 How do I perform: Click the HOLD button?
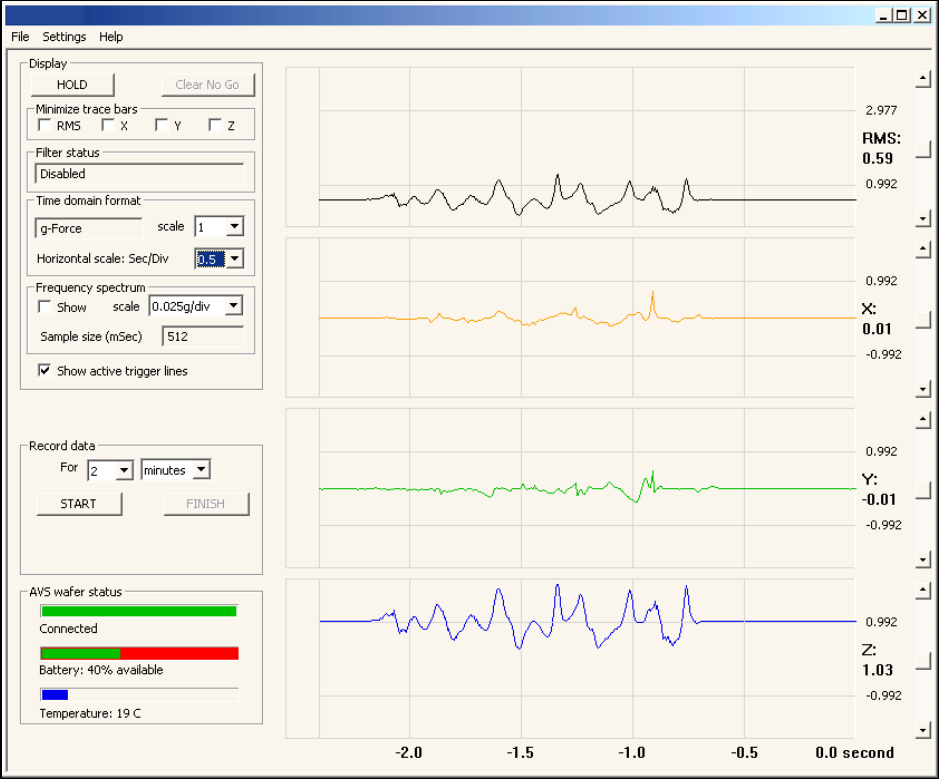click(x=72, y=84)
